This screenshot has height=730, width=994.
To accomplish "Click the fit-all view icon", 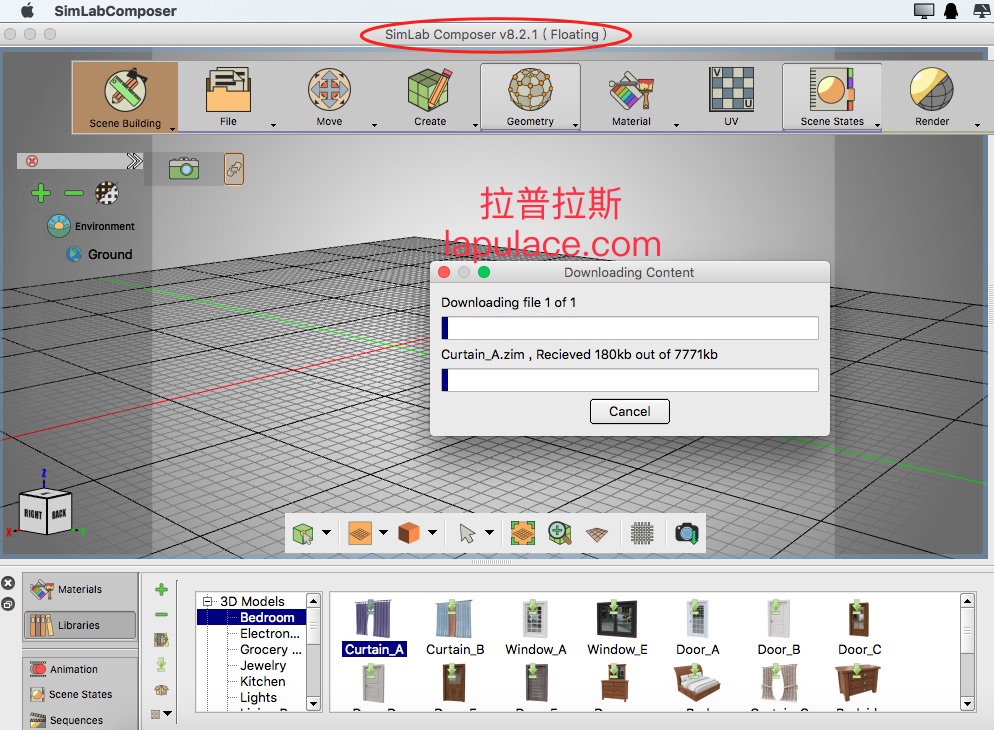I will [x=522, y=534].
